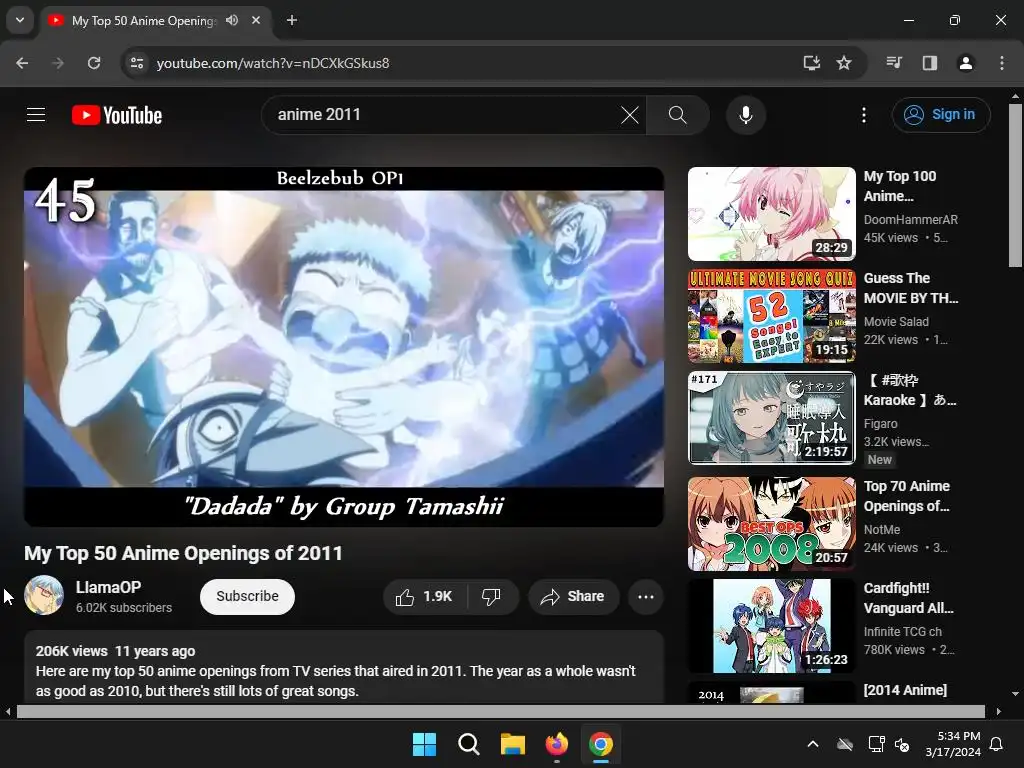The height and width of the screenshot is (768, 1024).
Task: Launch Firefox from taskbar
Action: coord(556,744)
